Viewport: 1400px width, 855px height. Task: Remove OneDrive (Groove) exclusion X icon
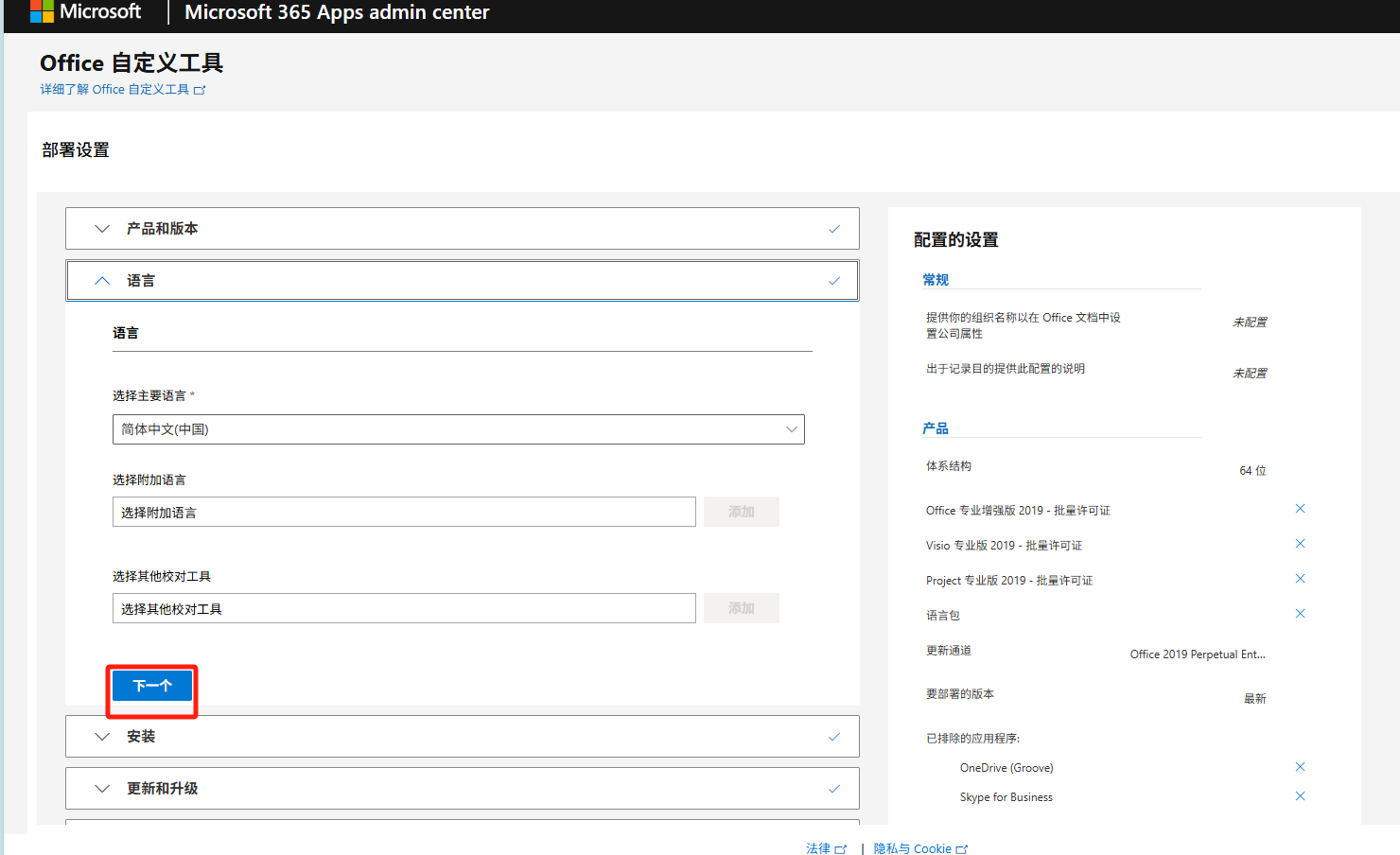(1300, 767)
